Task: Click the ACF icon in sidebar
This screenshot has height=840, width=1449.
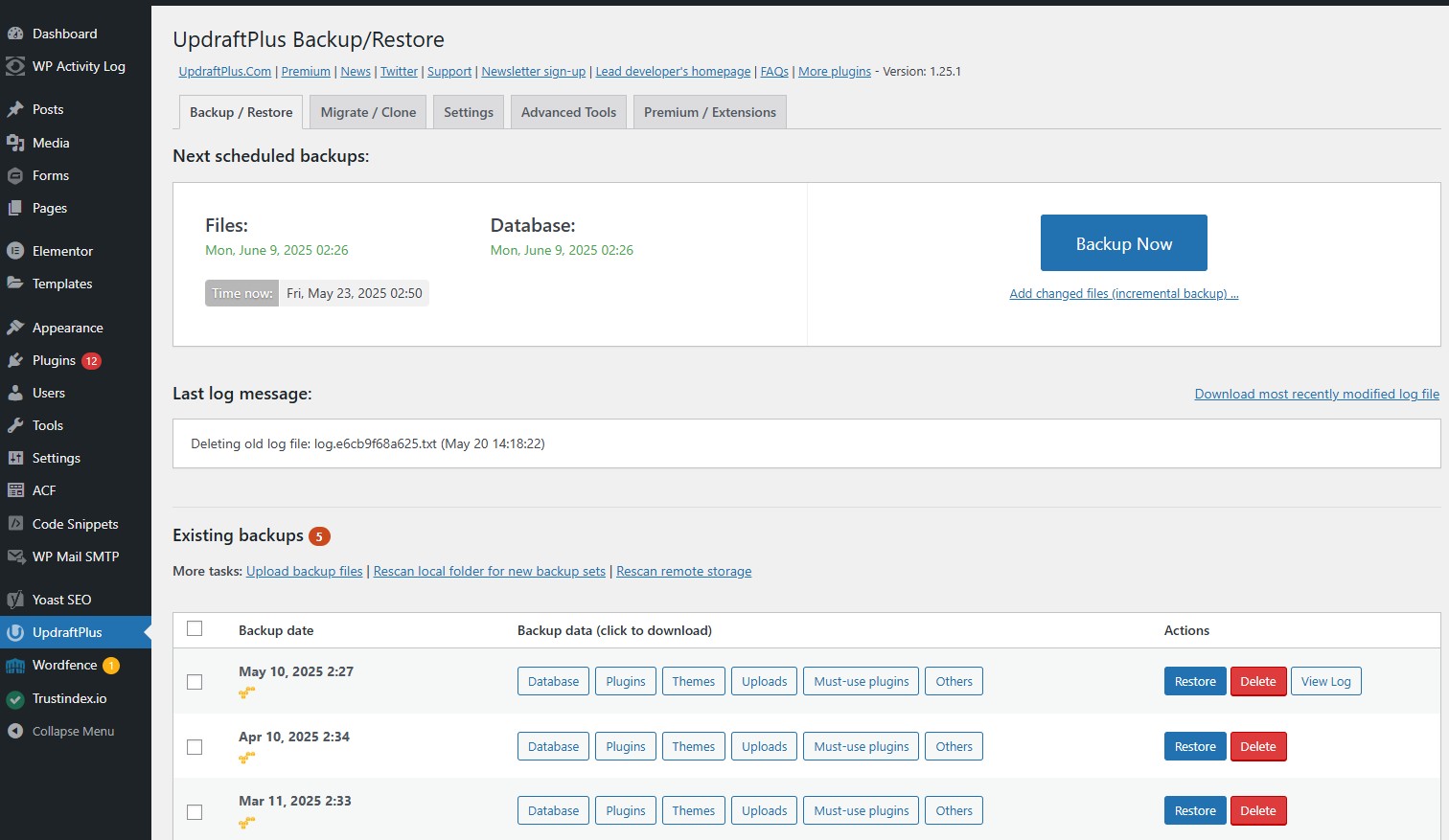Action: tap(15, 490)
